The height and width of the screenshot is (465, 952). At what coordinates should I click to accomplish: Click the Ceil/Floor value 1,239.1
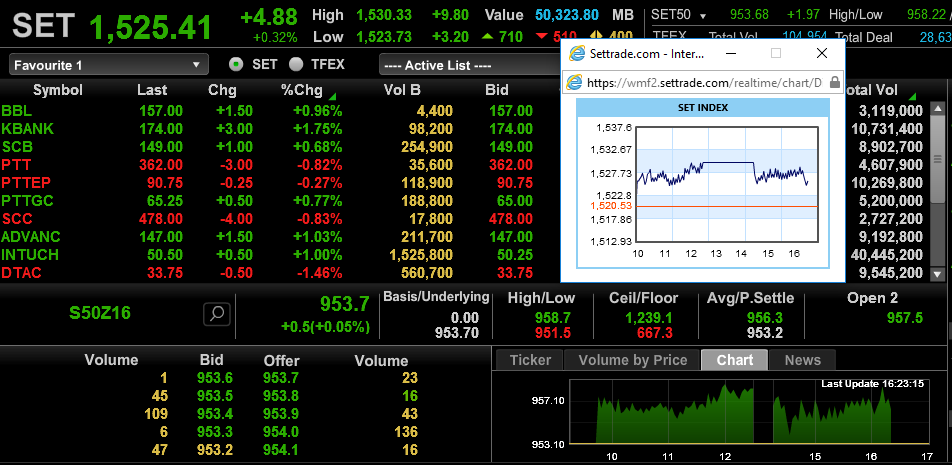(648, 317)
